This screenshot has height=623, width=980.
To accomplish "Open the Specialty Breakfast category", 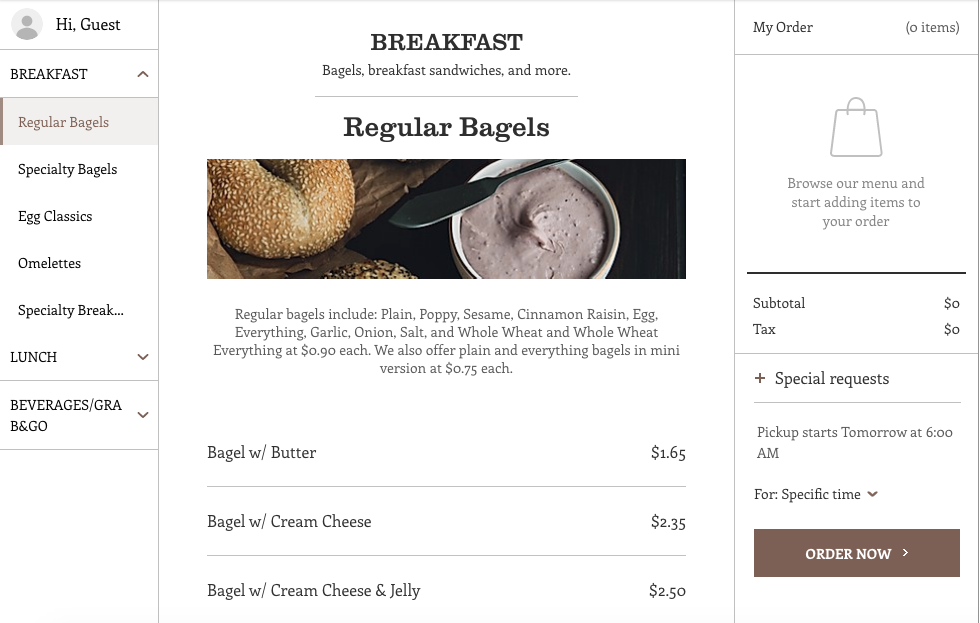I will click(71, 310).
